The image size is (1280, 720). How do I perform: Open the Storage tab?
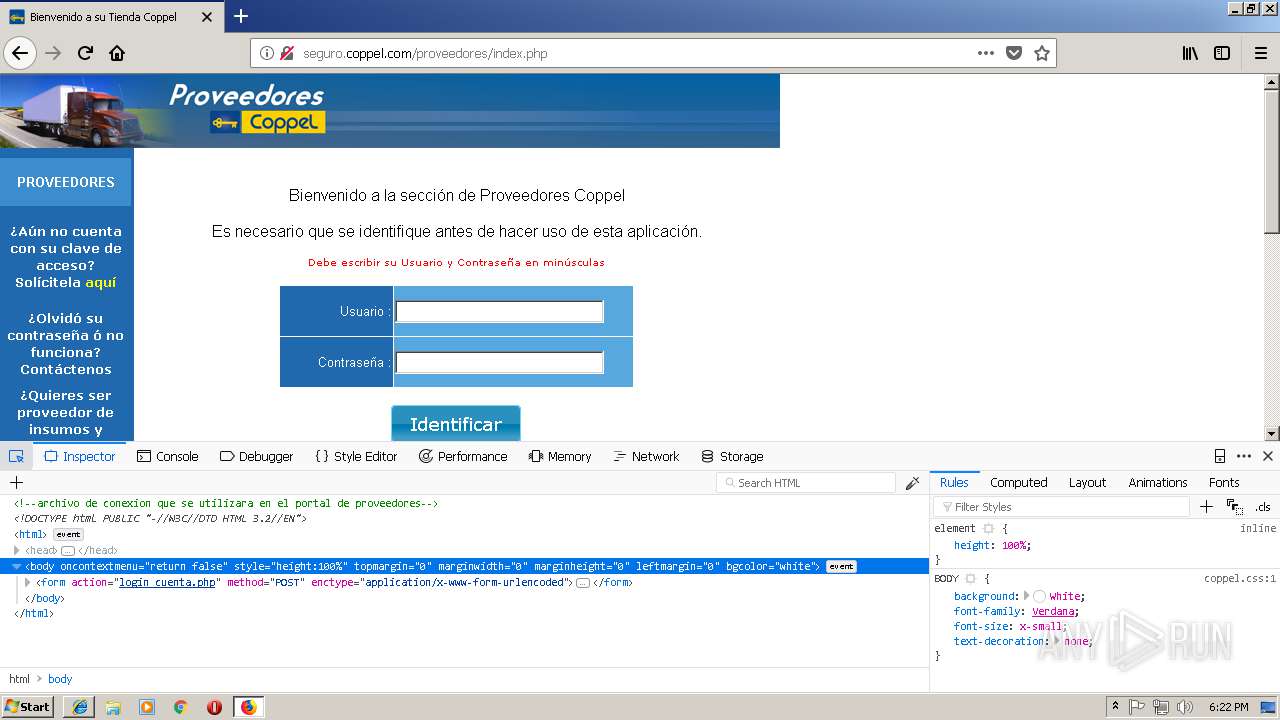(x=732, y=456)
